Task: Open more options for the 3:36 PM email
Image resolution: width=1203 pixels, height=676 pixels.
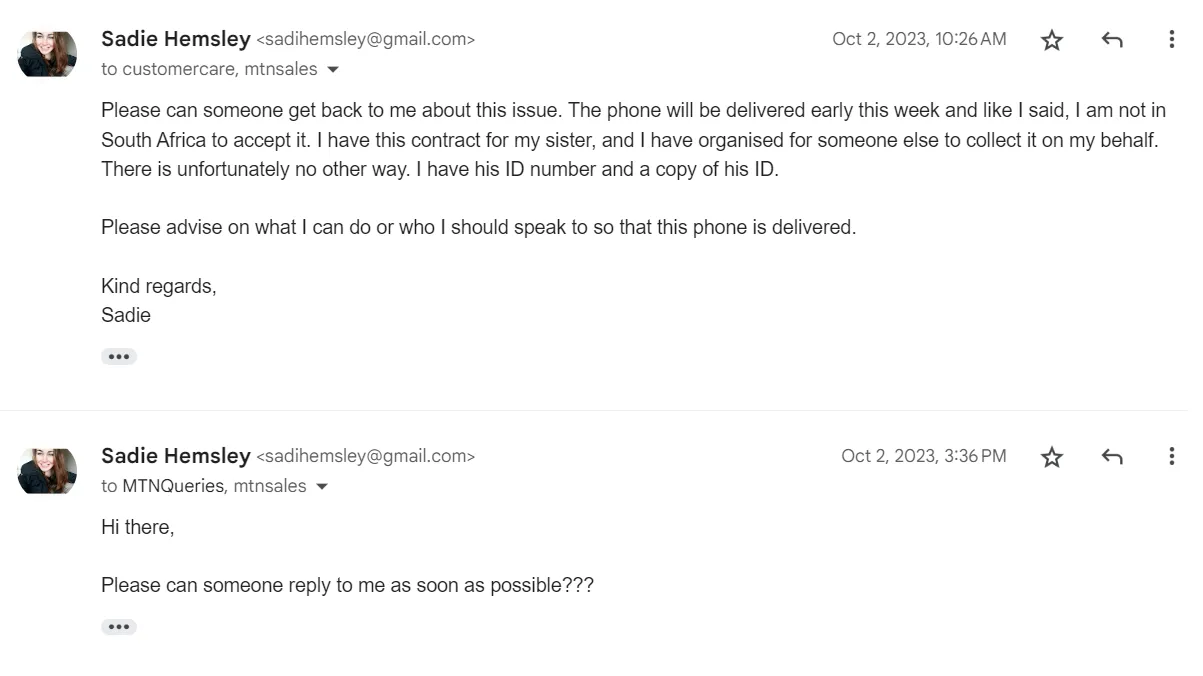Action: click(1171, 457)
